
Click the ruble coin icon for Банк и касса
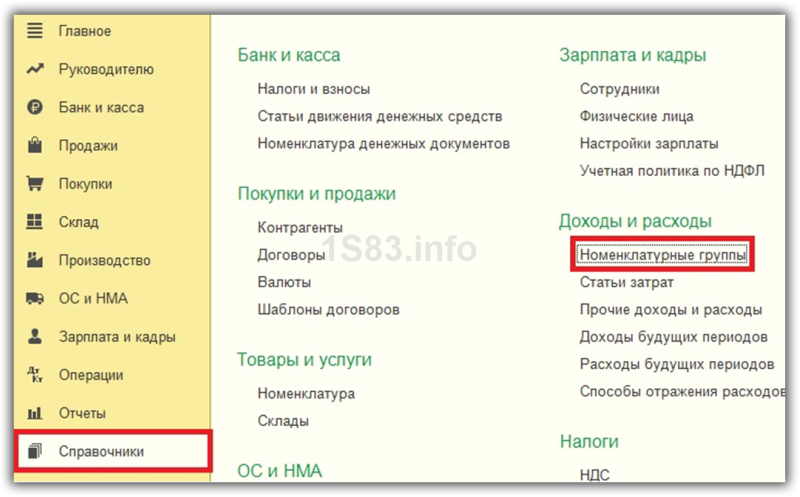[x=35, y=107]
